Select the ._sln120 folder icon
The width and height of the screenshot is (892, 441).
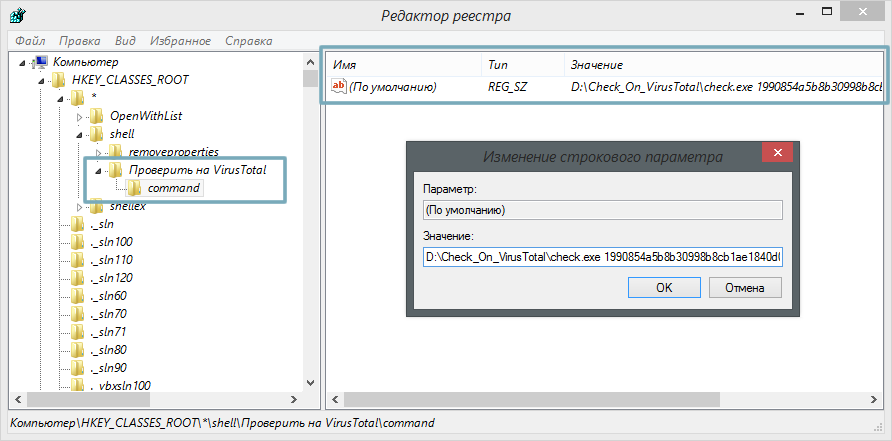(77, 278)
